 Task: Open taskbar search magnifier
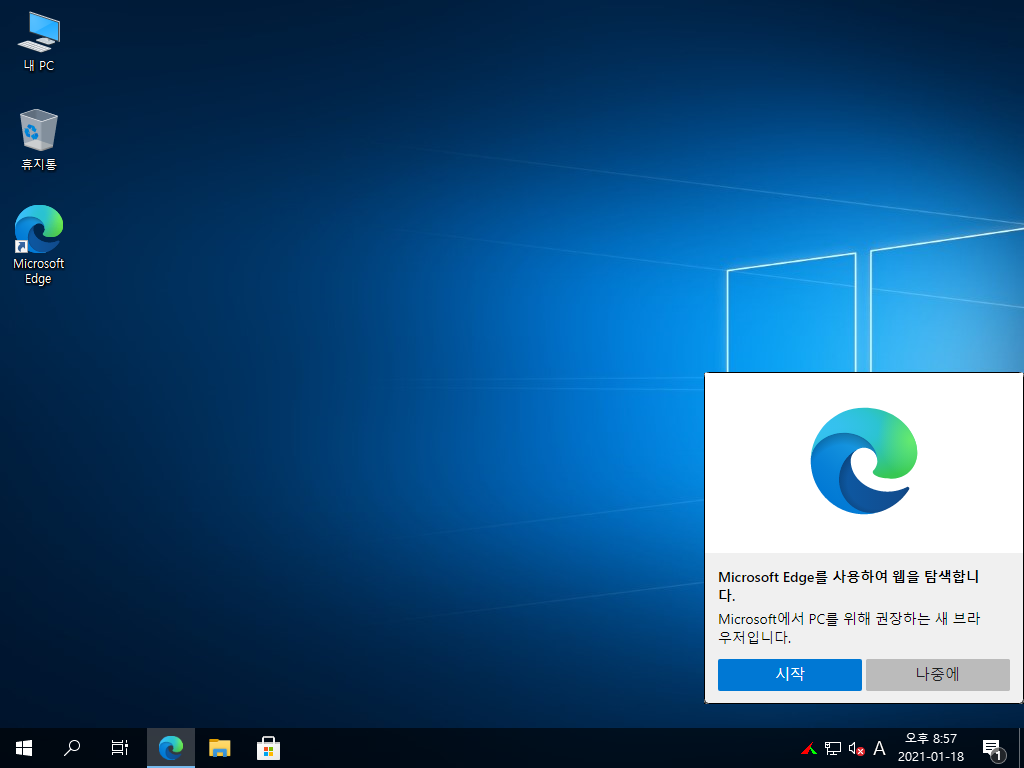coord(72,748)
